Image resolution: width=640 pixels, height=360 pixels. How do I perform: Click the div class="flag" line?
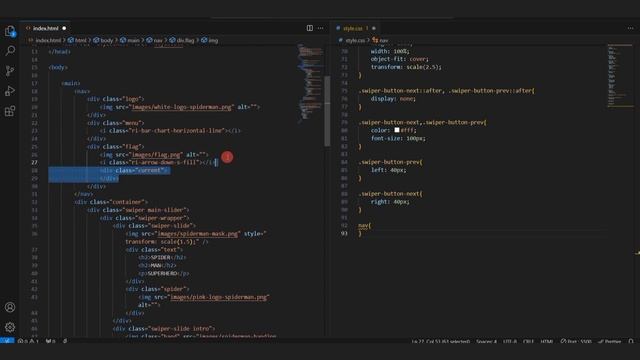(116, 147)
